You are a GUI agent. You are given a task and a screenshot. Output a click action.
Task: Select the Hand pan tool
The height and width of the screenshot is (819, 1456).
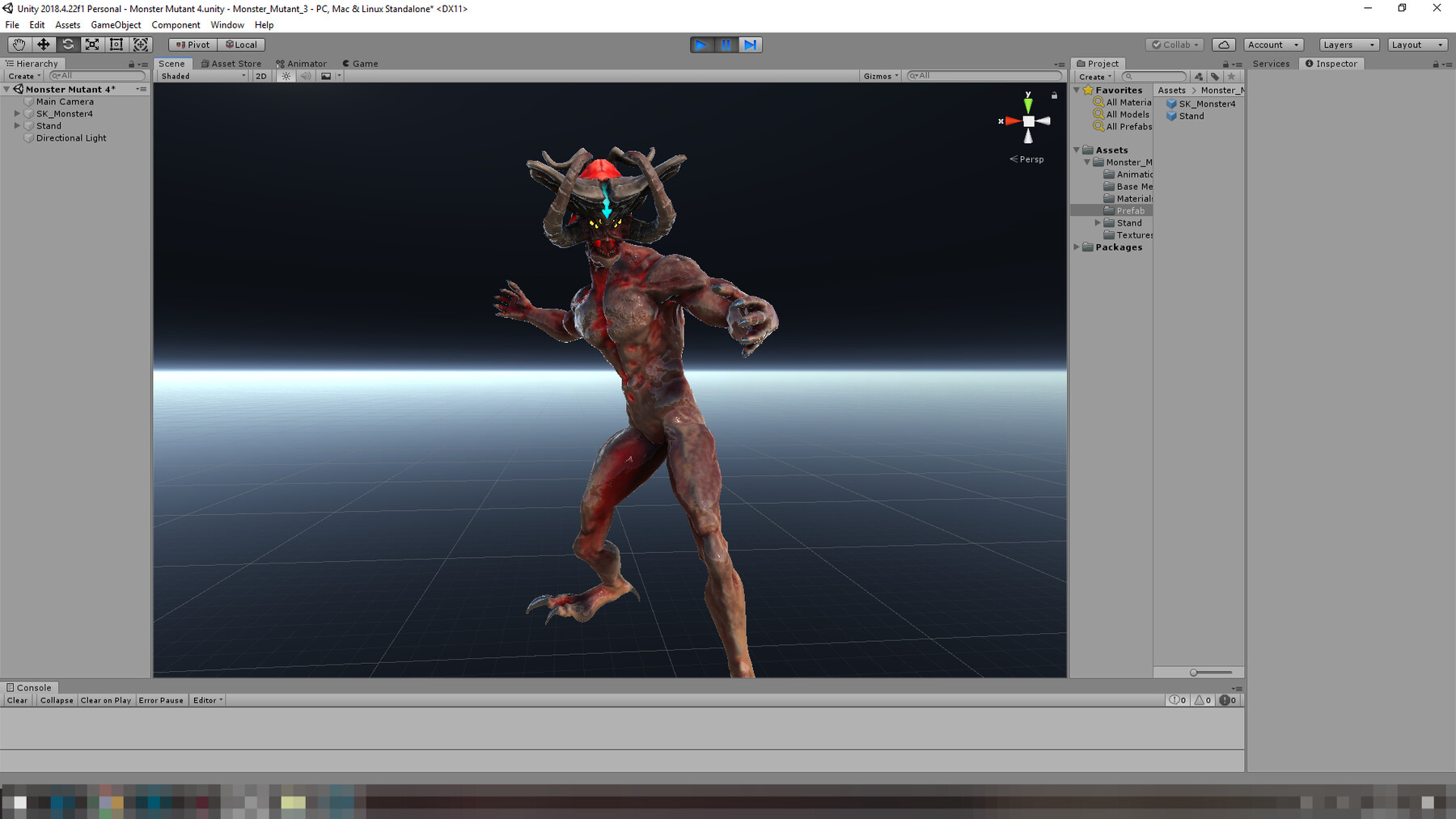click(x=19, y=44)
